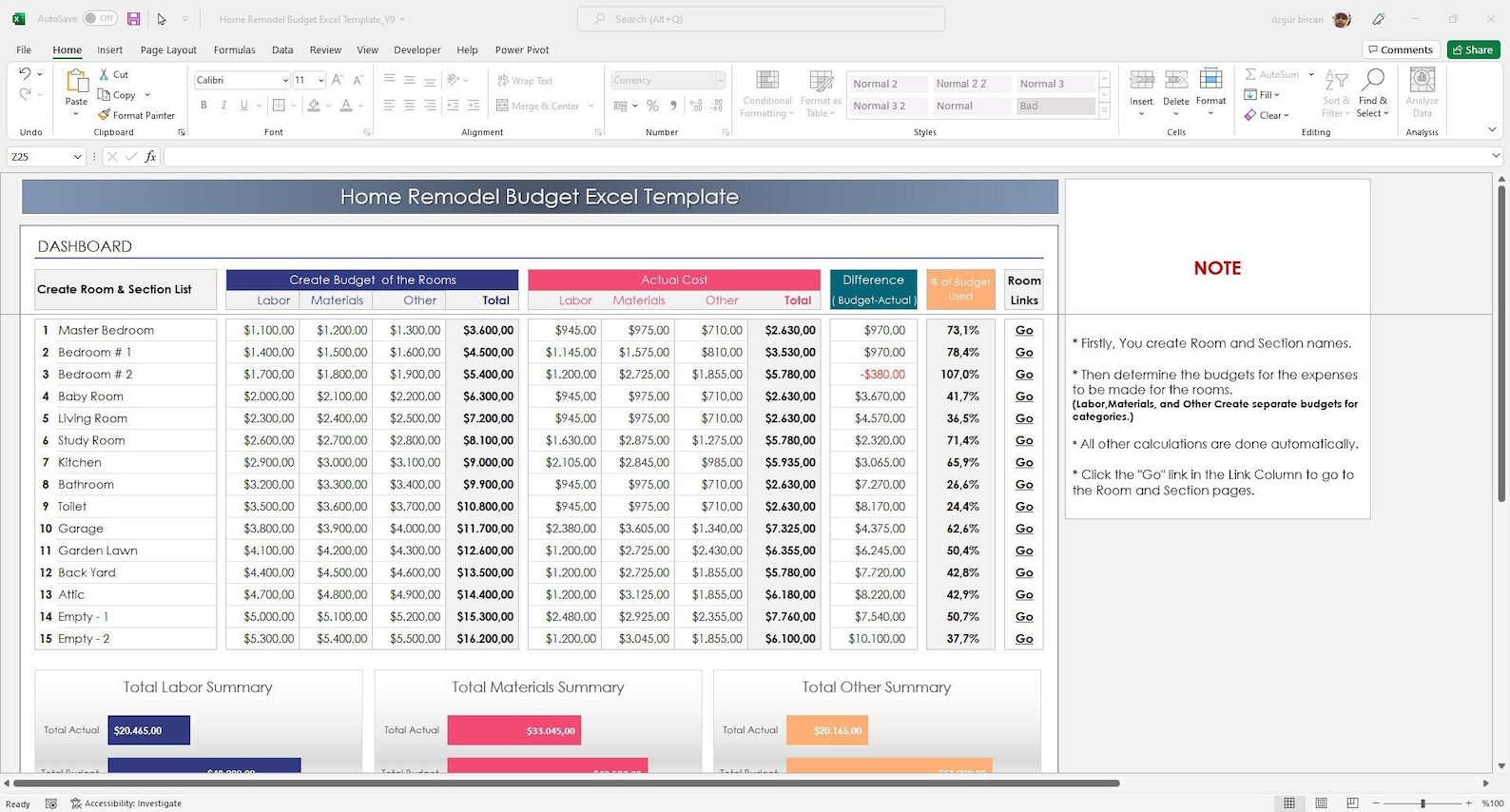Click the Copy icon

(105, 95)
